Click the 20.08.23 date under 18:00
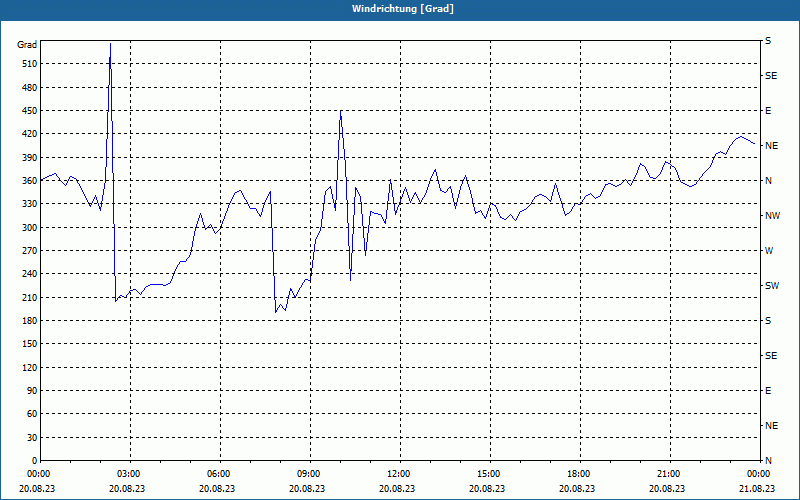The image size is (800, 500). pyautogui.click(x=577, y=488)
